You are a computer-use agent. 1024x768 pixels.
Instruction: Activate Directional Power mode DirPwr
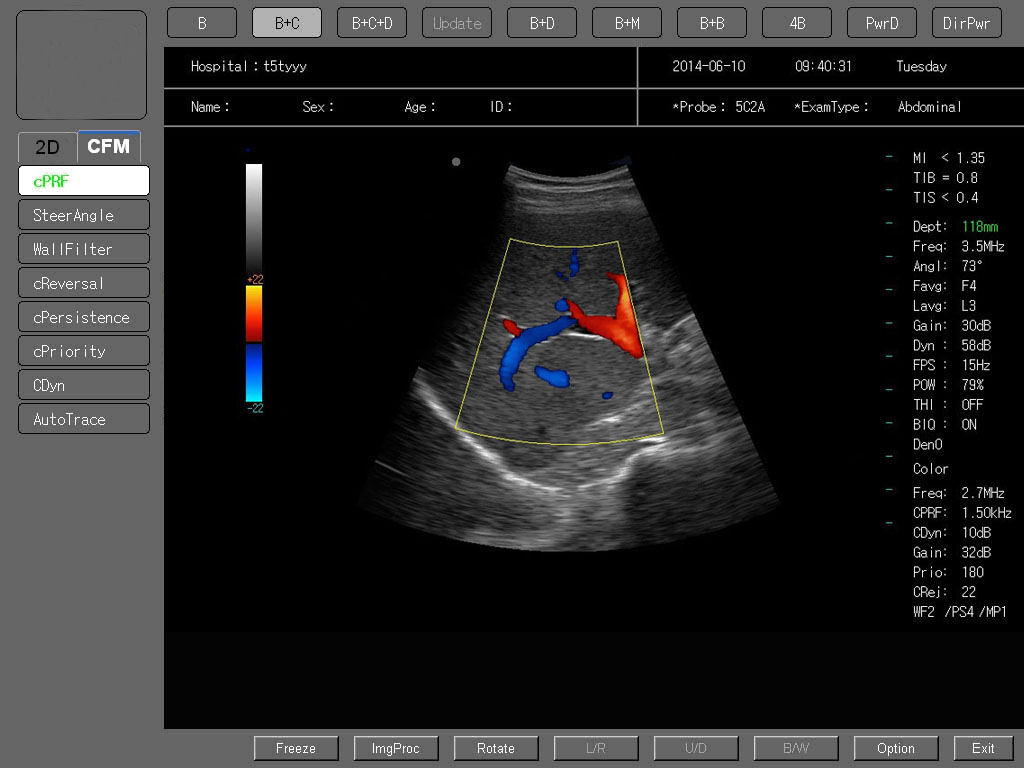[966, 22]
